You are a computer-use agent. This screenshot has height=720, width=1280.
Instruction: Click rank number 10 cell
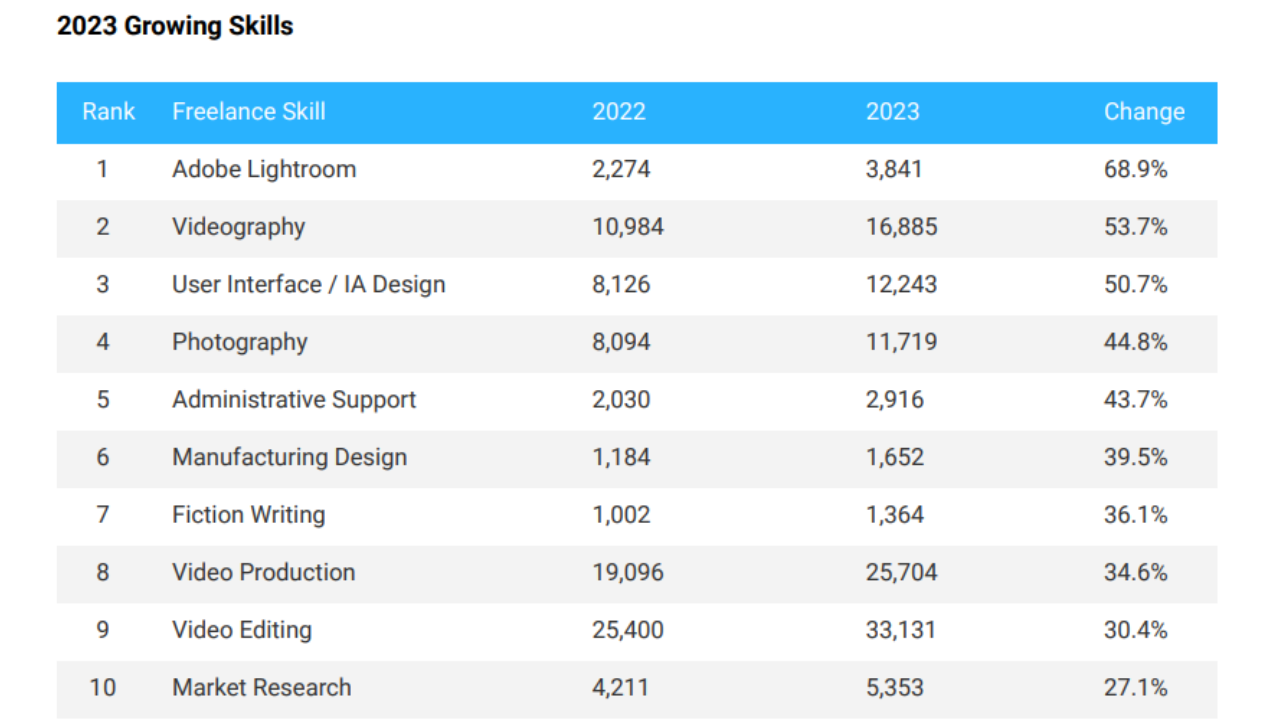click(x=103, y=688)
